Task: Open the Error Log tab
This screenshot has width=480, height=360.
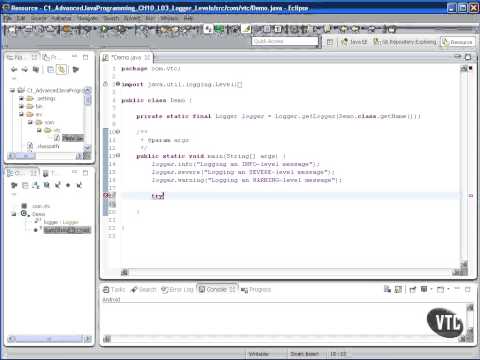Action: point(177,289)
